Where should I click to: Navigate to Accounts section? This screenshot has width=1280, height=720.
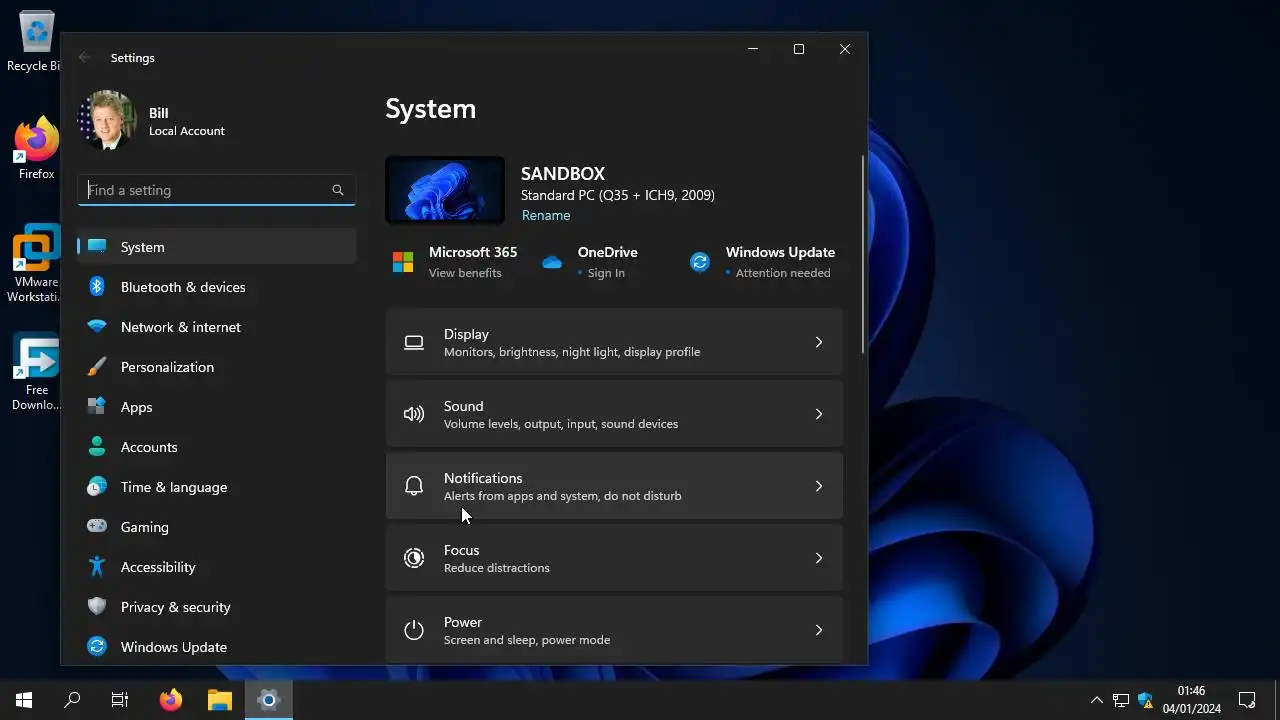(216, 447)
